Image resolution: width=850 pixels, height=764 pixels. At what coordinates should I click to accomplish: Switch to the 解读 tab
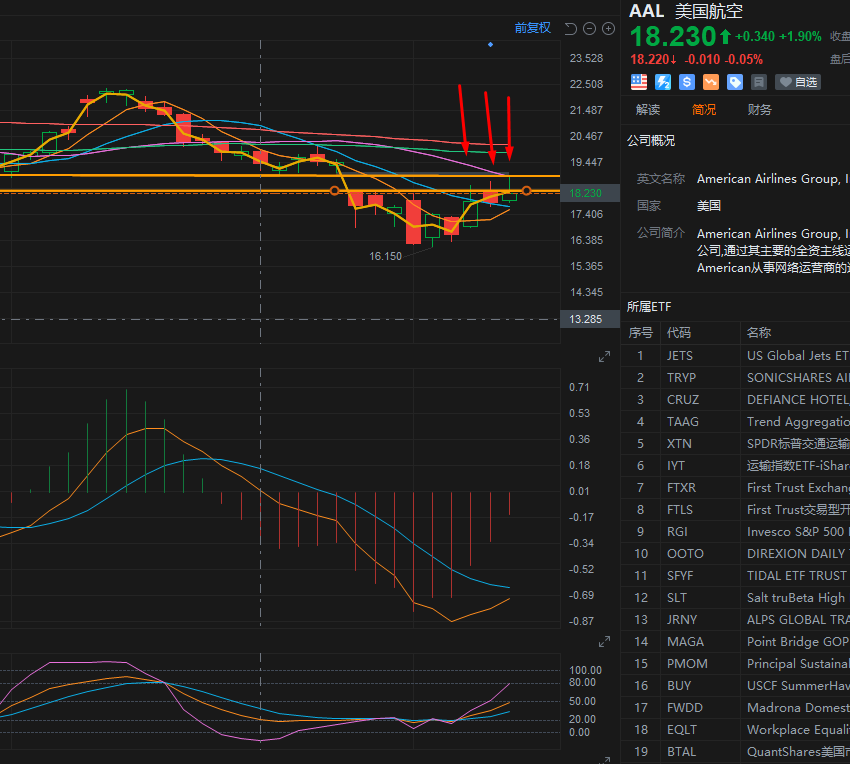pyautogui.click(x=648, y=110)
